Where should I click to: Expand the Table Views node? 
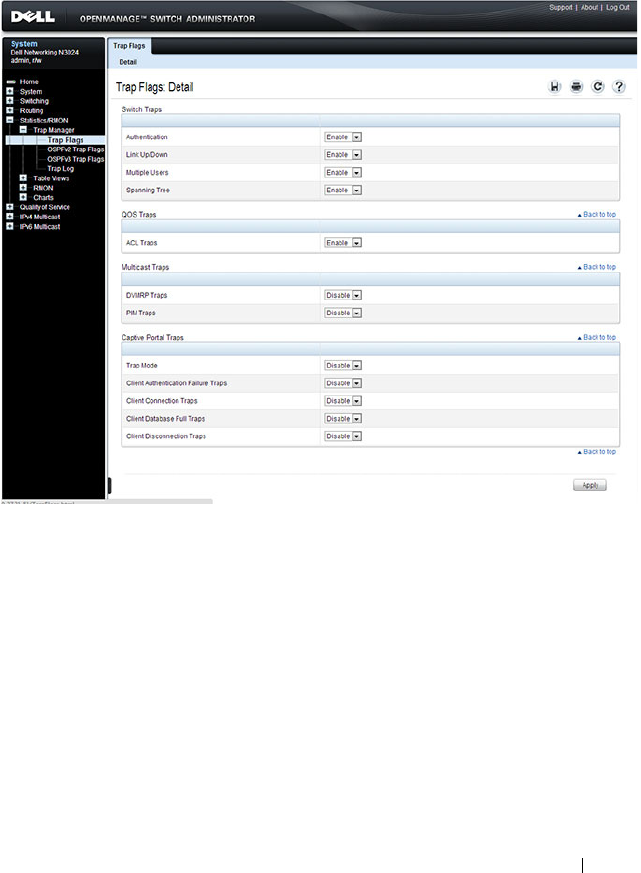23,178
